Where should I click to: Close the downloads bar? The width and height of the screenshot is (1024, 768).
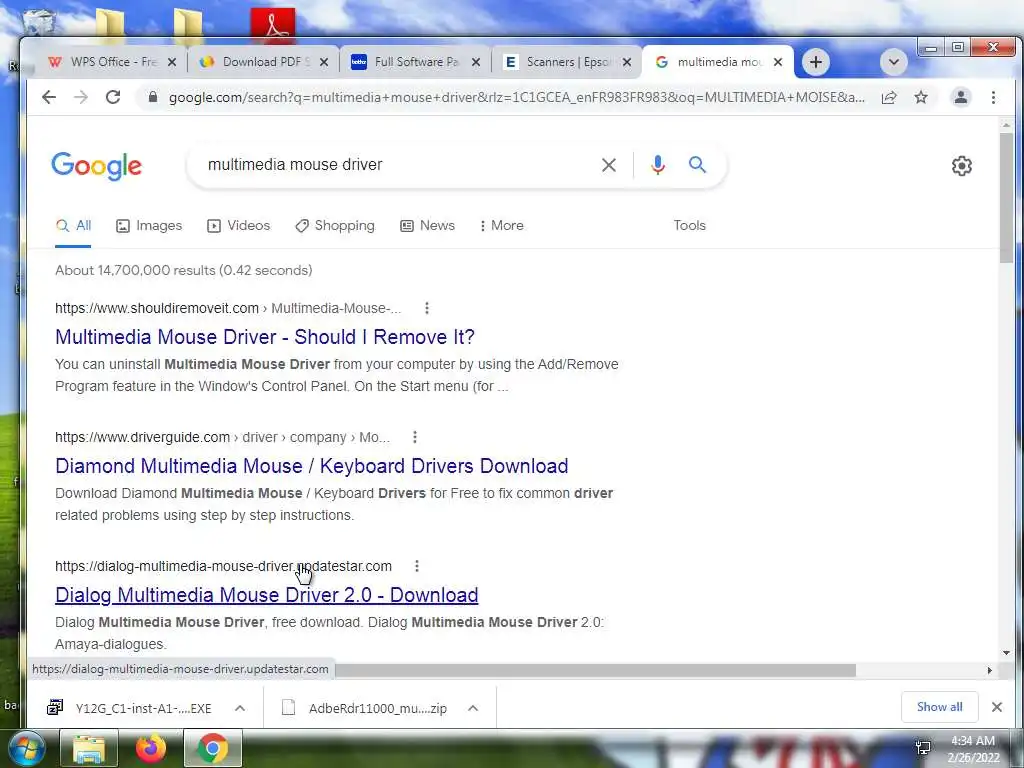pyautogui.click(x=997, y=707)
